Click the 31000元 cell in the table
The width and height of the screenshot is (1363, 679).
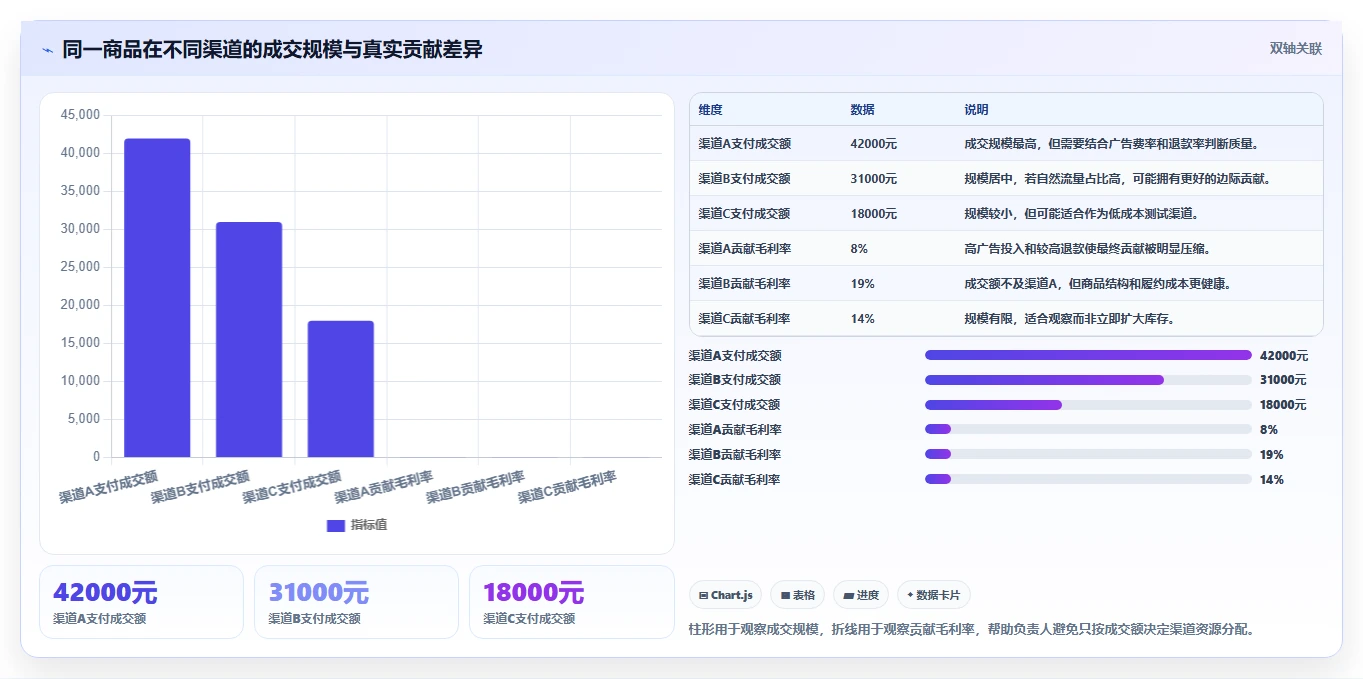tap(873, 179)
